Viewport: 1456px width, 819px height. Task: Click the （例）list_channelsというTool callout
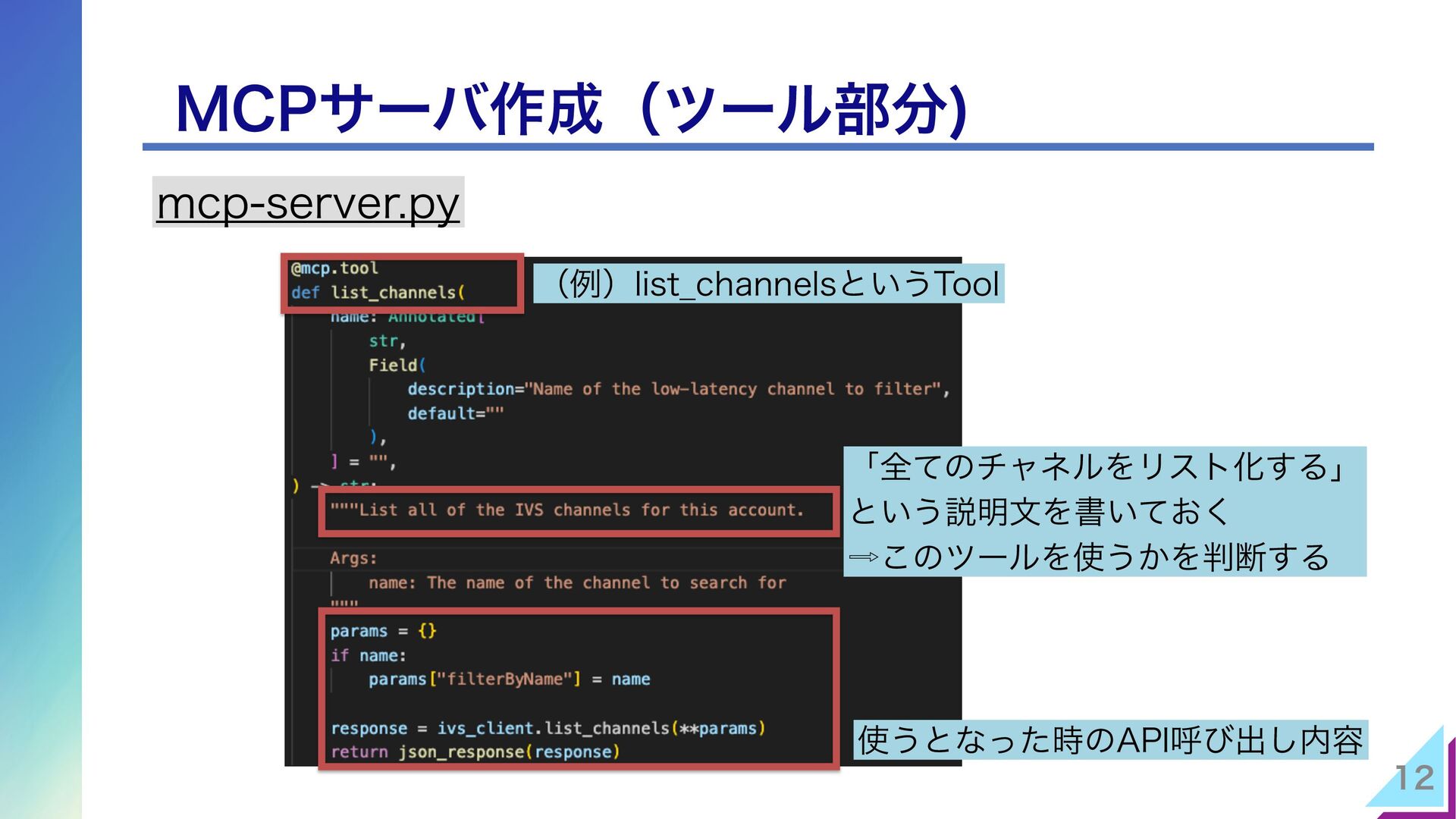pos(768,284)
